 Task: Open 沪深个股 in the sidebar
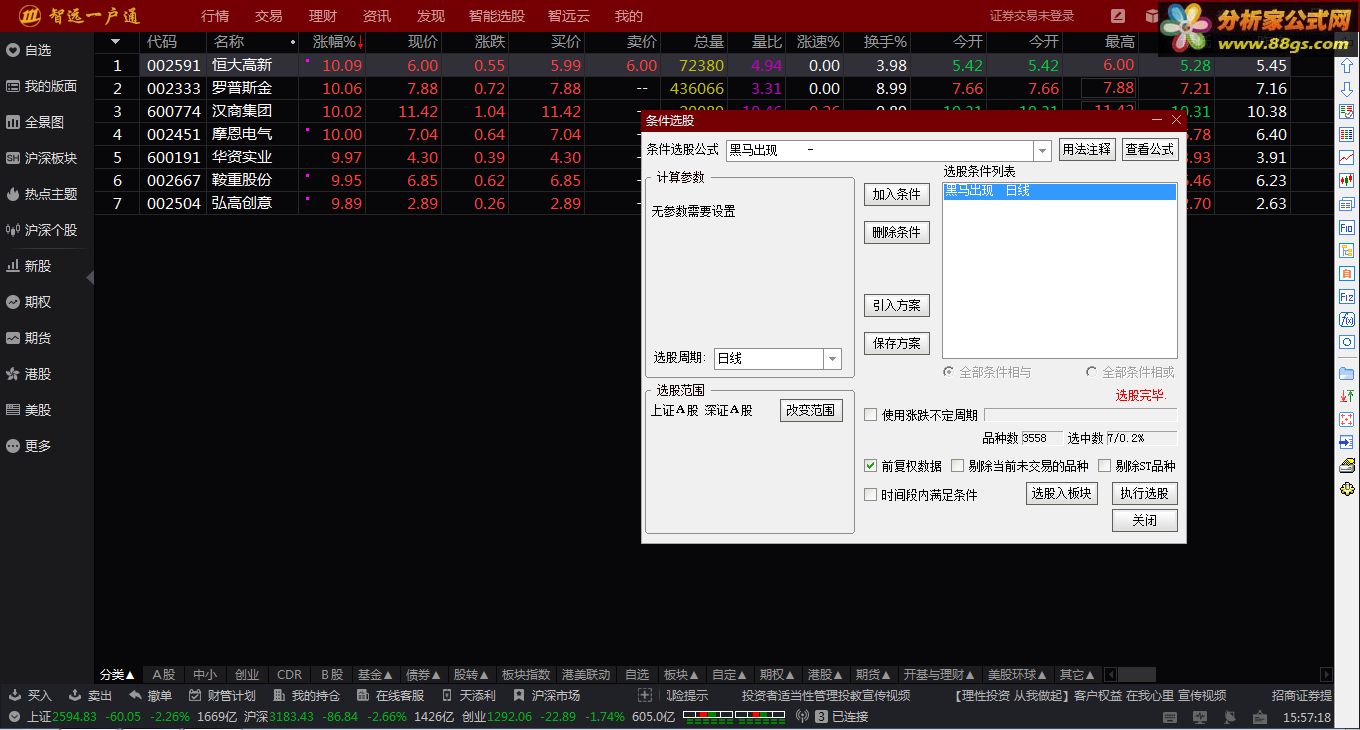41,230
